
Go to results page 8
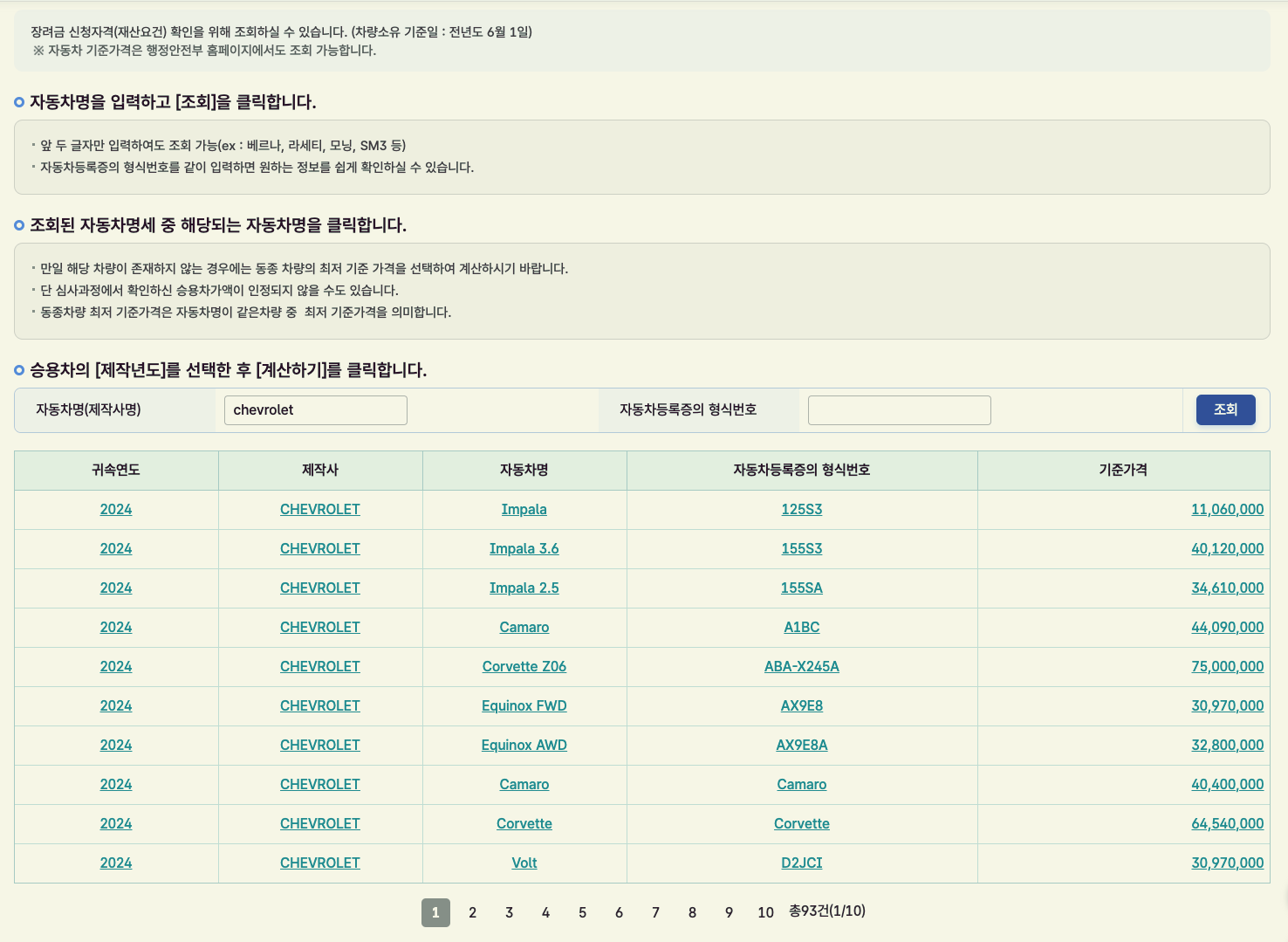pyautogui.click(x=692, y=912)
